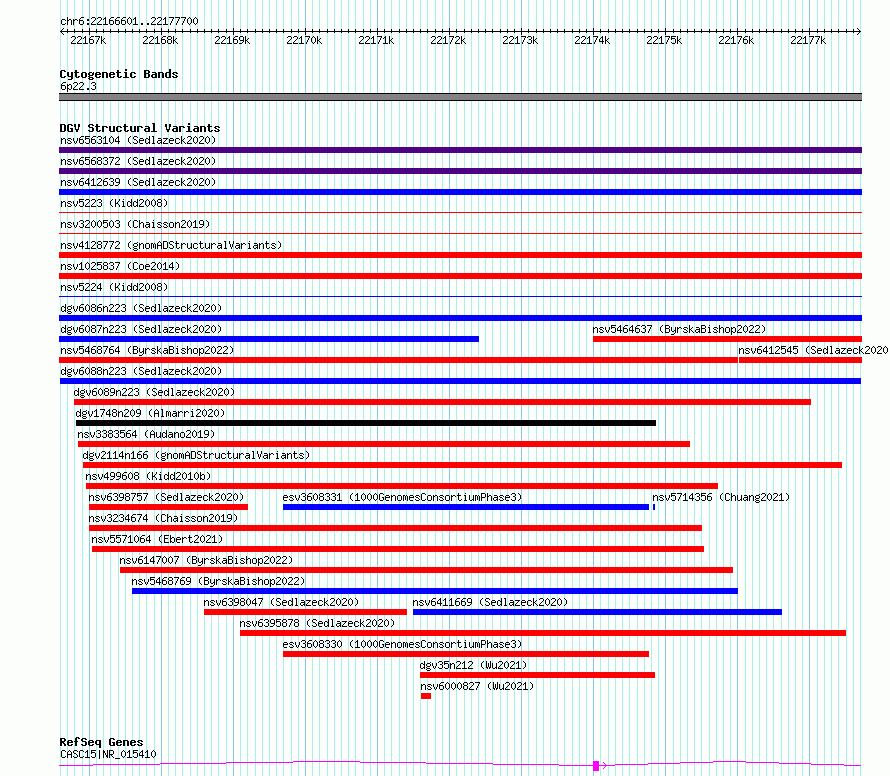
Task: Click the 22177k ruler tick label
Action: [808, 40]
